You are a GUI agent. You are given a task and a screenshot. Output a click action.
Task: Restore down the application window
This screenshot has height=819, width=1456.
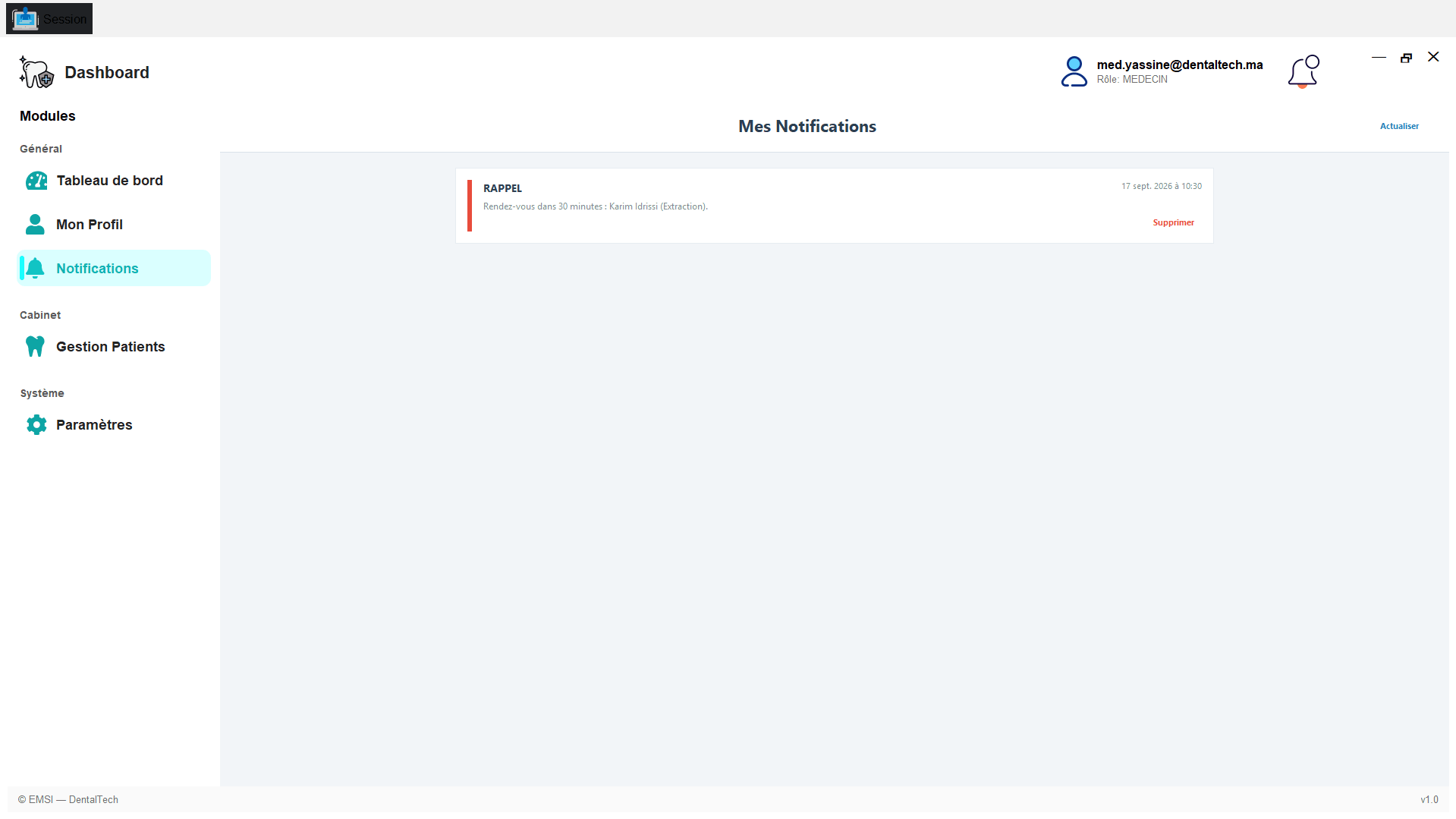[1406, 57]
